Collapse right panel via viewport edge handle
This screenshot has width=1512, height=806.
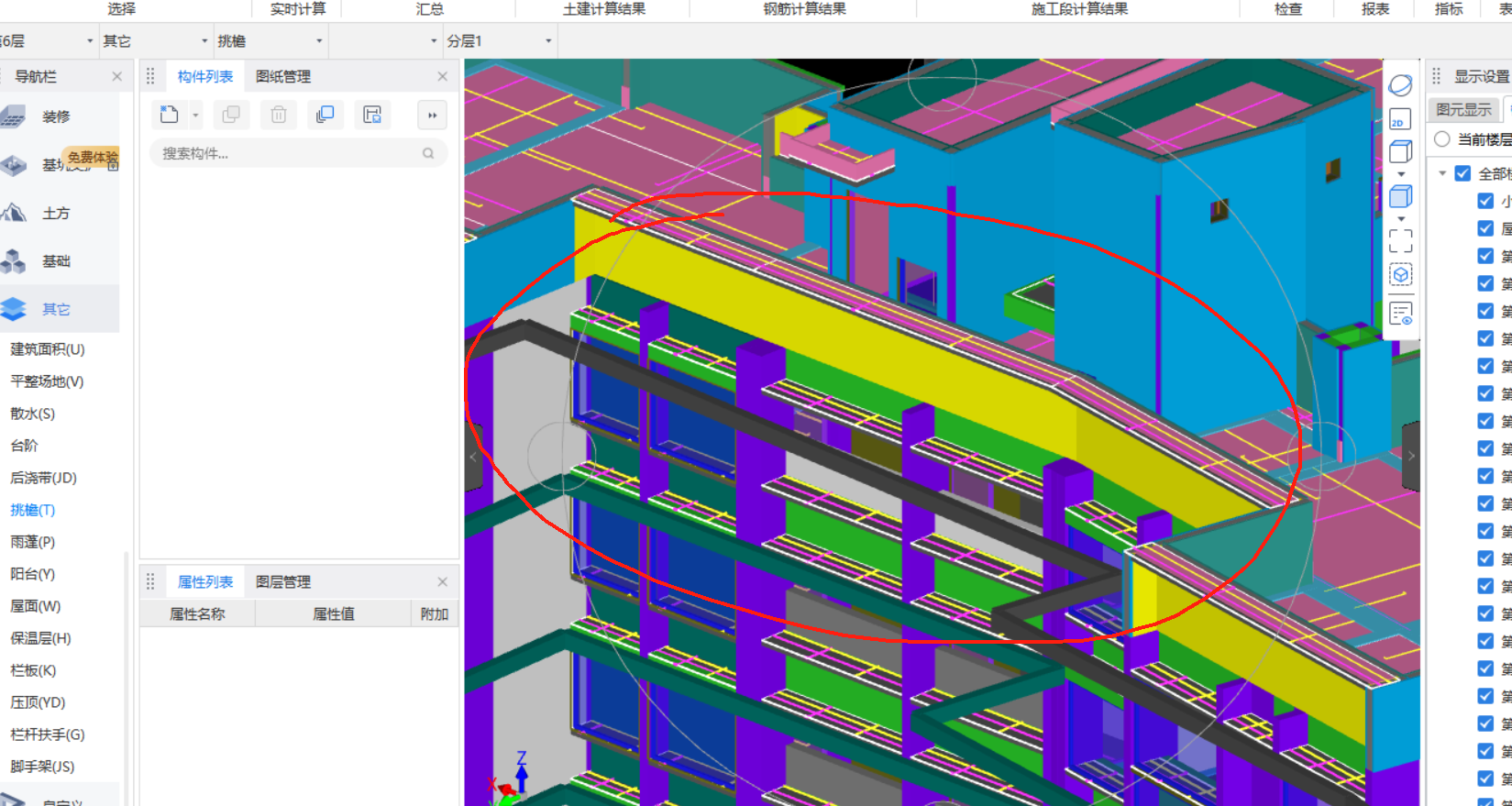[x=1411, y=456]
